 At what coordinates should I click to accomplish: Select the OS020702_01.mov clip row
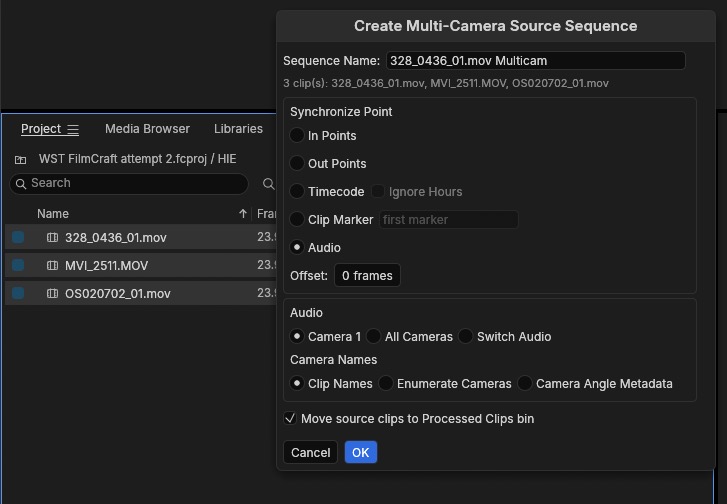(141, 293)
